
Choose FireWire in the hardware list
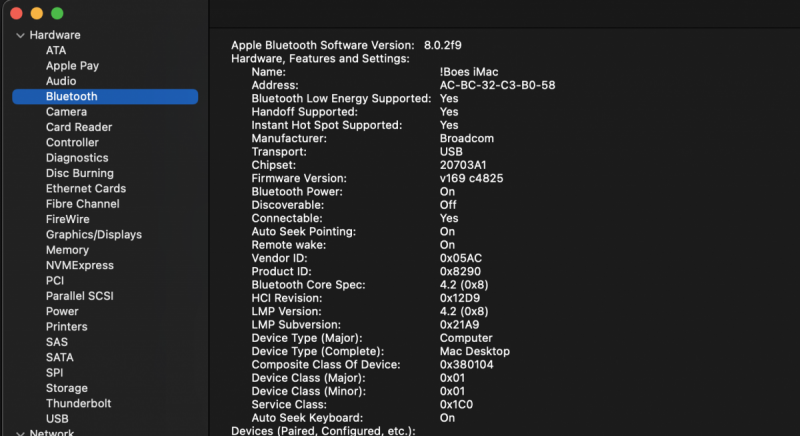tap(68, 219)
